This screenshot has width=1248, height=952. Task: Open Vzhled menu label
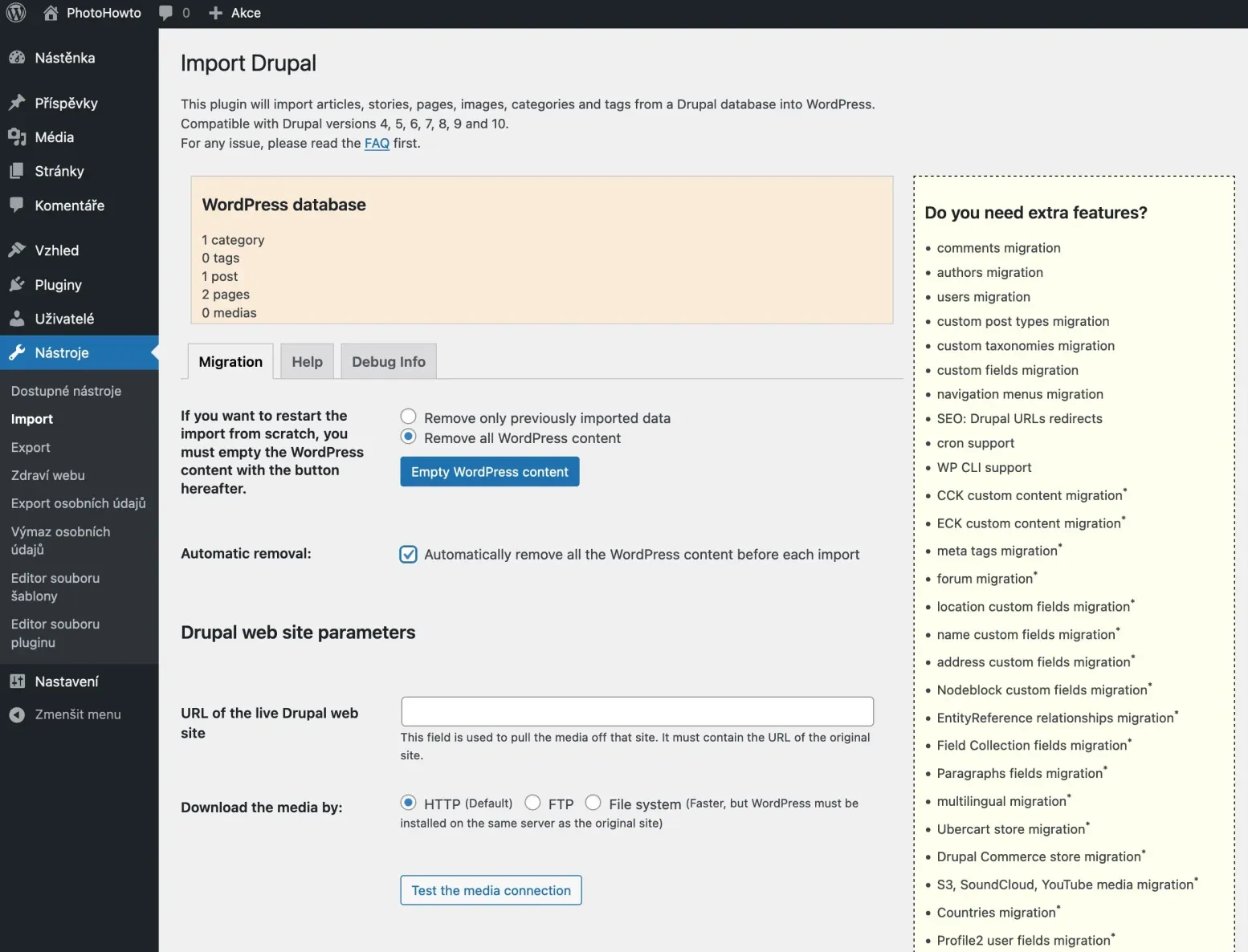pyautogui.click(x=57, y=250)
